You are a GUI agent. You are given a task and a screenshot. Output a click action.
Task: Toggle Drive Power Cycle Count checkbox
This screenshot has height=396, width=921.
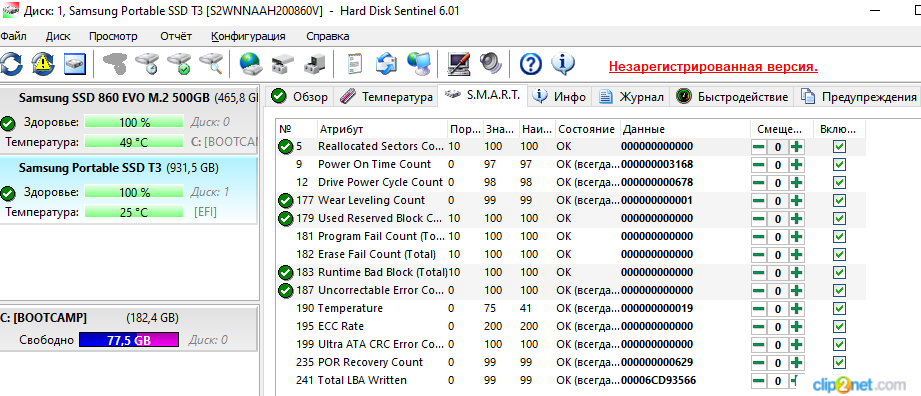pyautogui.click(x=839, y=182)
